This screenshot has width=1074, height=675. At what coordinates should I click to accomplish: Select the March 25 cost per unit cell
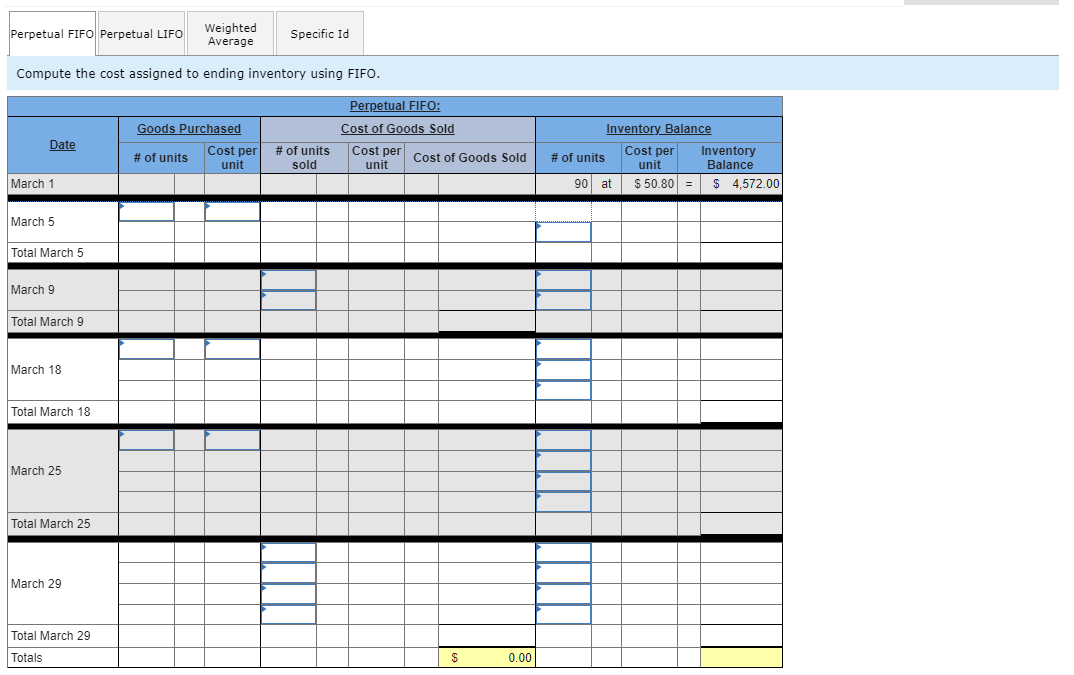pyautogui.click(x=231, y=439)
